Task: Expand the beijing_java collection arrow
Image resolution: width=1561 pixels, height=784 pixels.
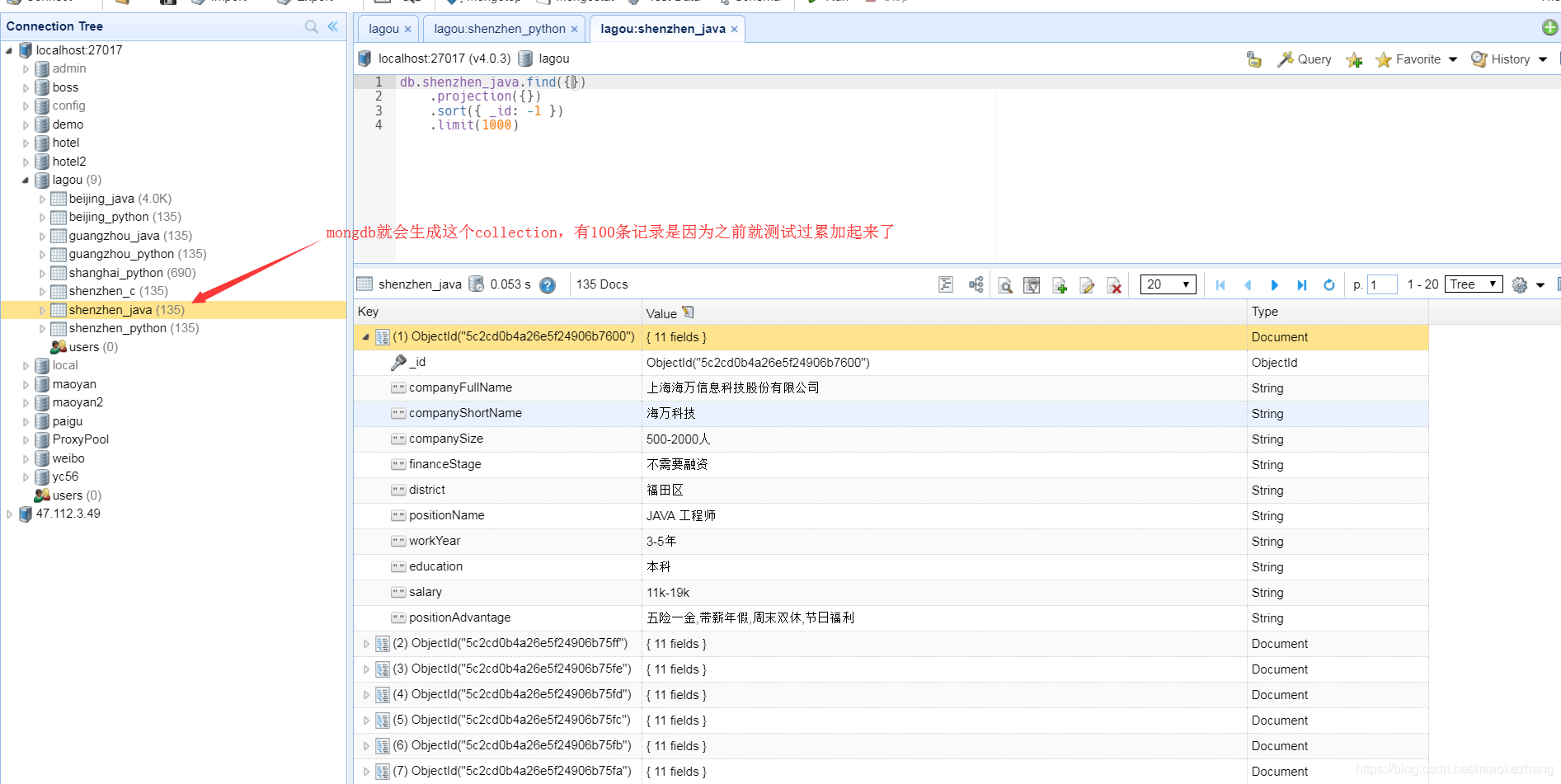Action: (x=42, y=199)
